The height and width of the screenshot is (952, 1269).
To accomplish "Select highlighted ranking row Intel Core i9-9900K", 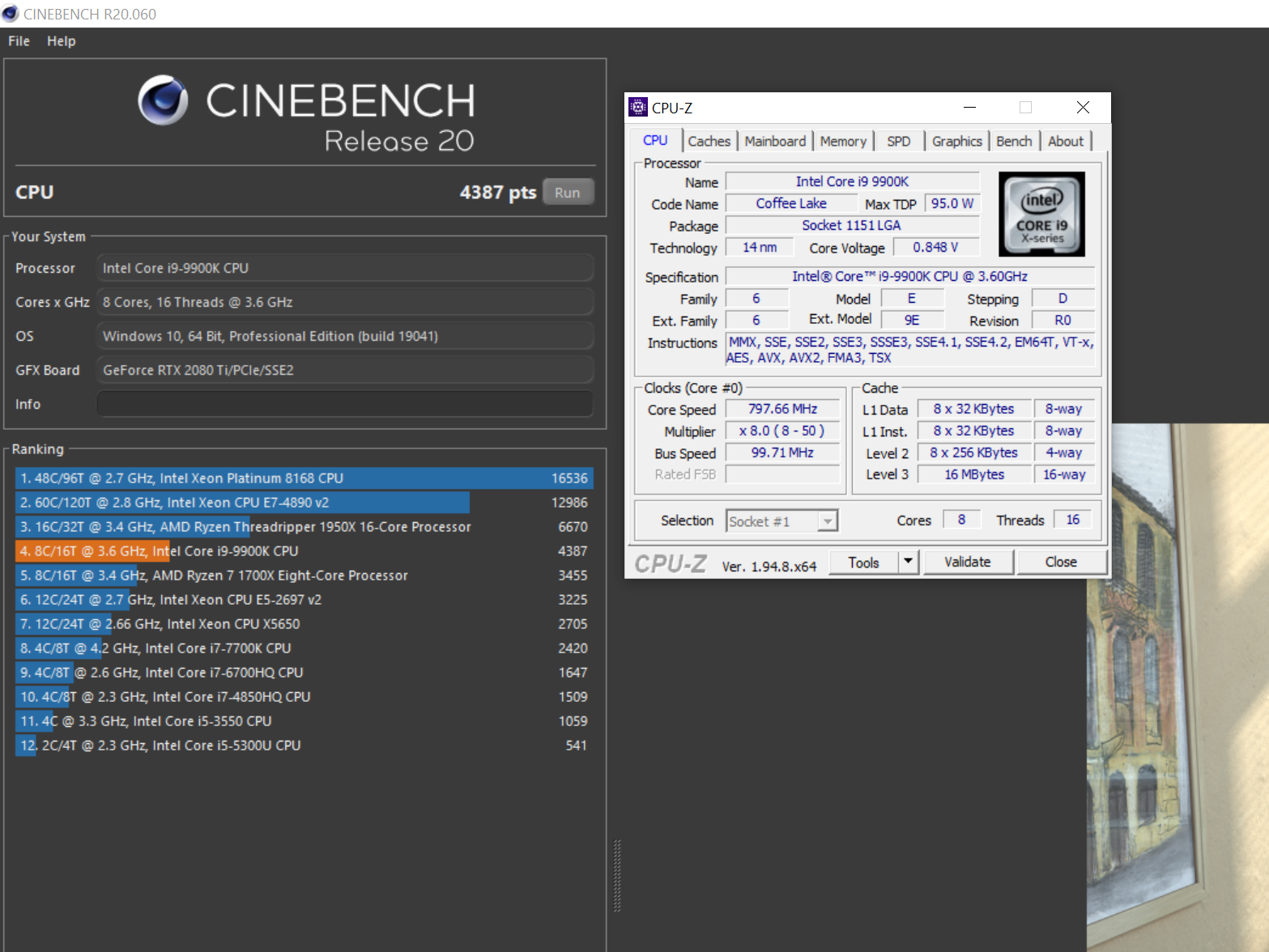I will click(304, 551).
